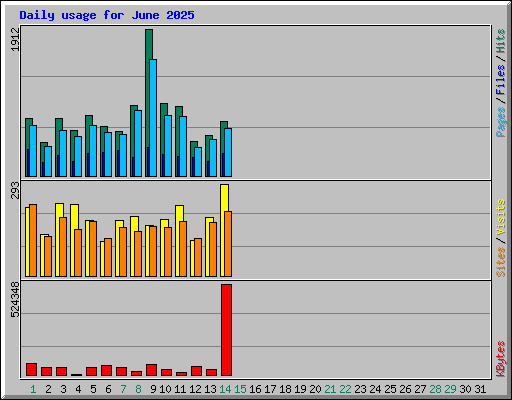Click day 24 on the x-axis

point(375,389)
